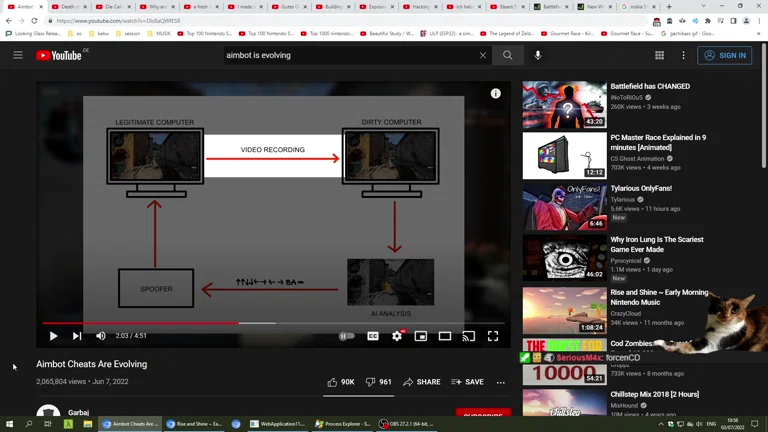The width and height of the screenshot is (768, 432).
Task: Open the more actions menu beside SAVE
Action: (x=501, y=382)
